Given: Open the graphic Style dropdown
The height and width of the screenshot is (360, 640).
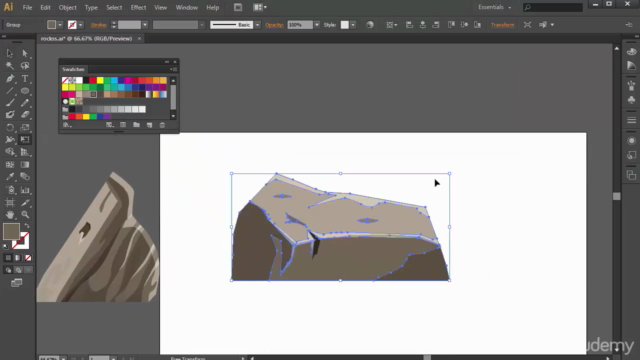Looking at the screenshot, I should [353, 25].
